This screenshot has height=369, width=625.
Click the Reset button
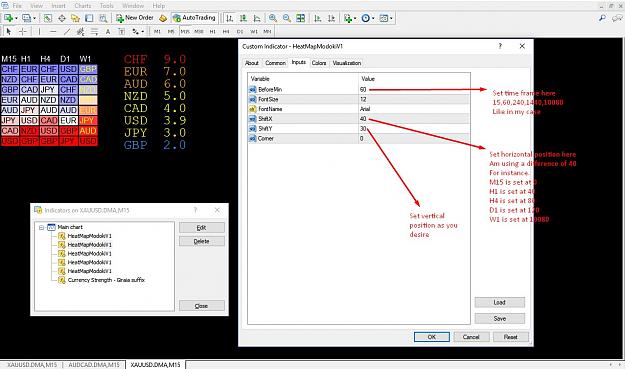511,337
